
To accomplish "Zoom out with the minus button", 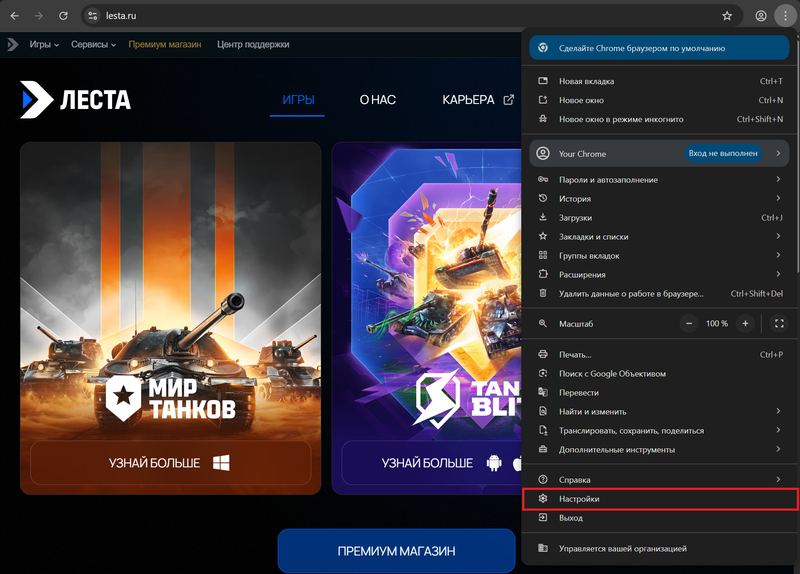I will (690, 324).
